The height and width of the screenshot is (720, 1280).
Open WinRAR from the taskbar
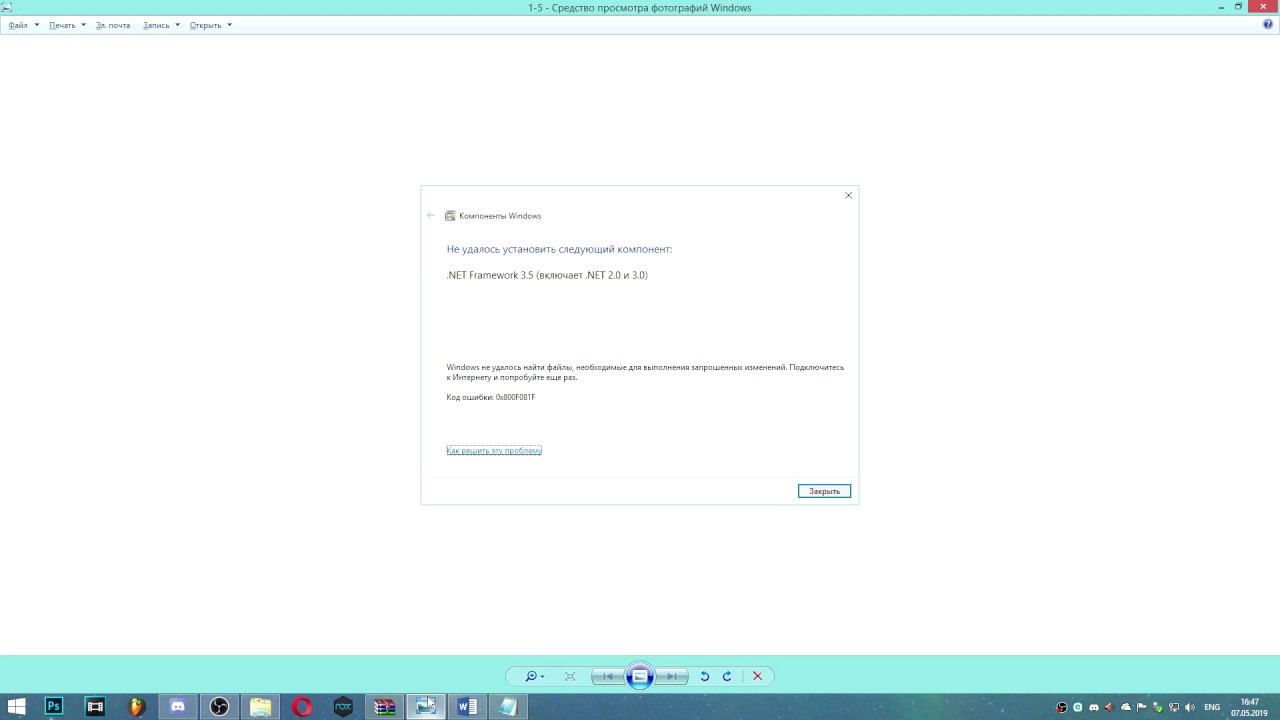tap(385, 707)
